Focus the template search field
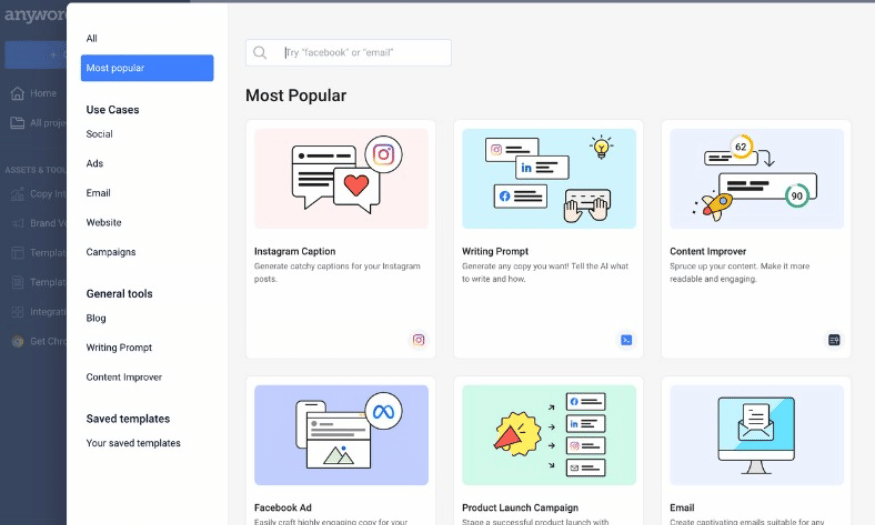Screen dimensions: 875x525 pyautogui.click(x=348, y=52)
